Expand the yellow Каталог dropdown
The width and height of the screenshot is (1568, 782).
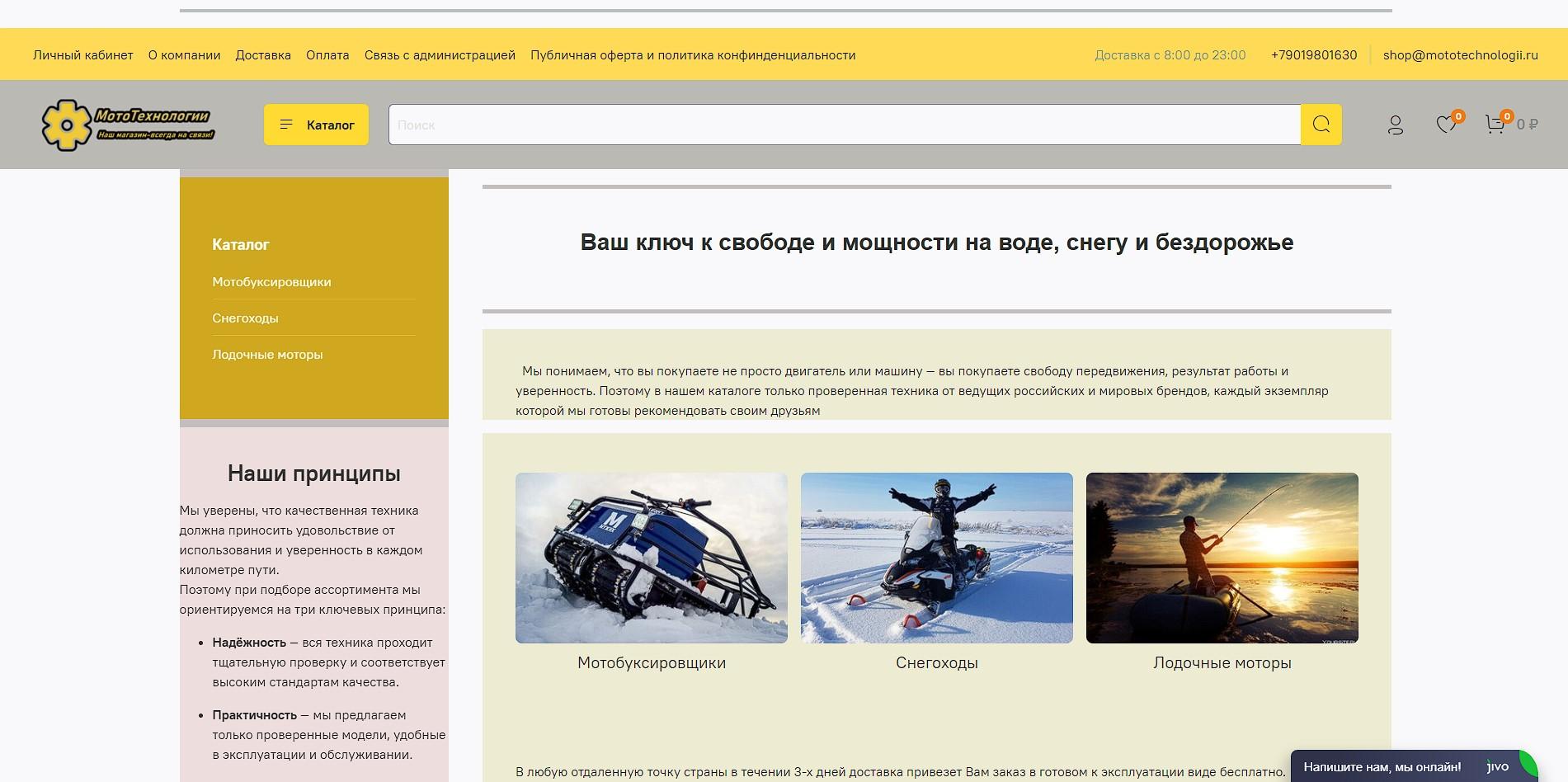[316, 125]
